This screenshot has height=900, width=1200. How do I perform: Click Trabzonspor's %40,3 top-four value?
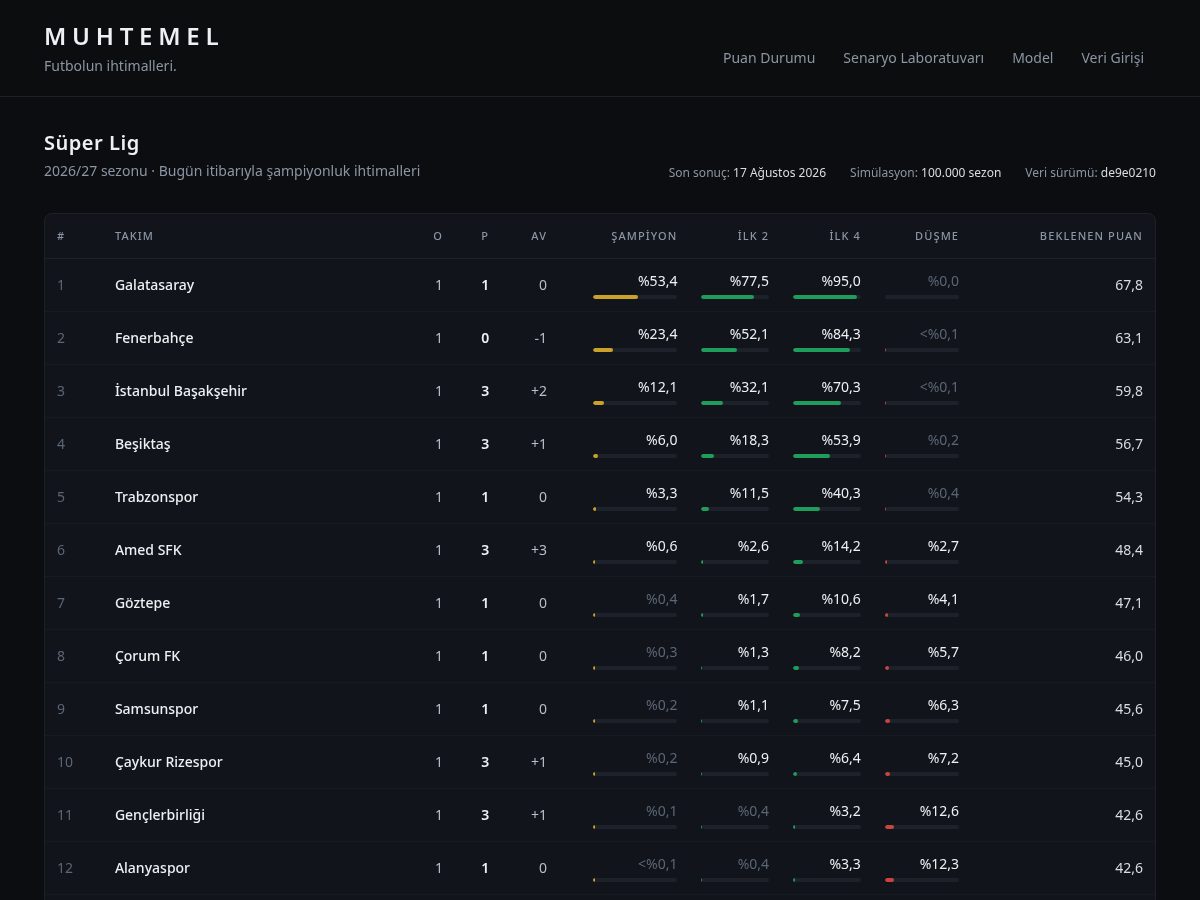pos(841,493)
